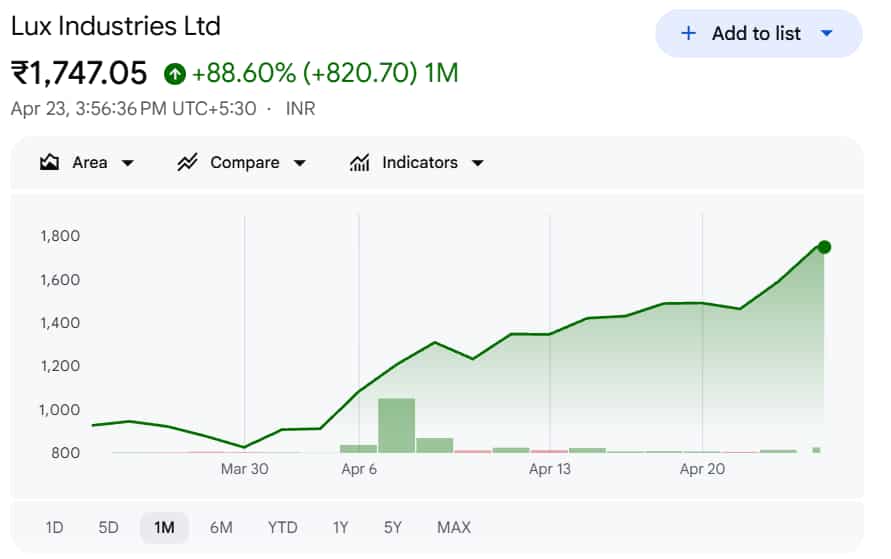Click the Mar 30 date axis label
Screen dimensions: 891x559
click(x=244, y=469)
